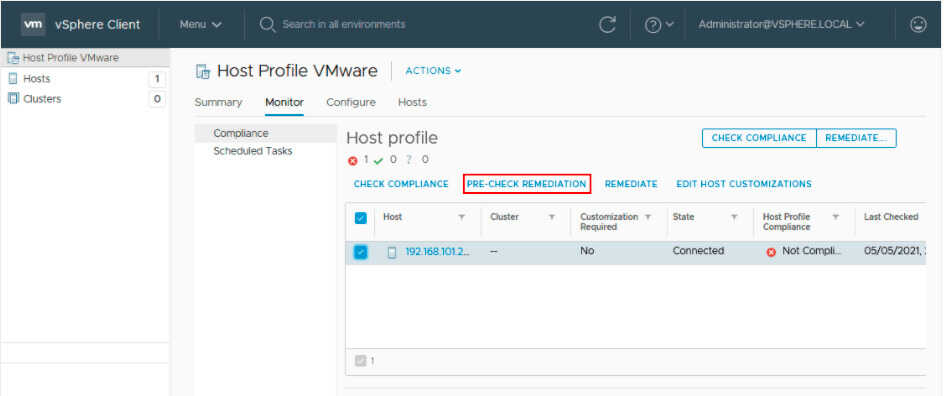The width and height of the screenshot is (944, 396).
Task: Click the CHECK COMPLIANCE toolbar link
Action: [401, 184]
